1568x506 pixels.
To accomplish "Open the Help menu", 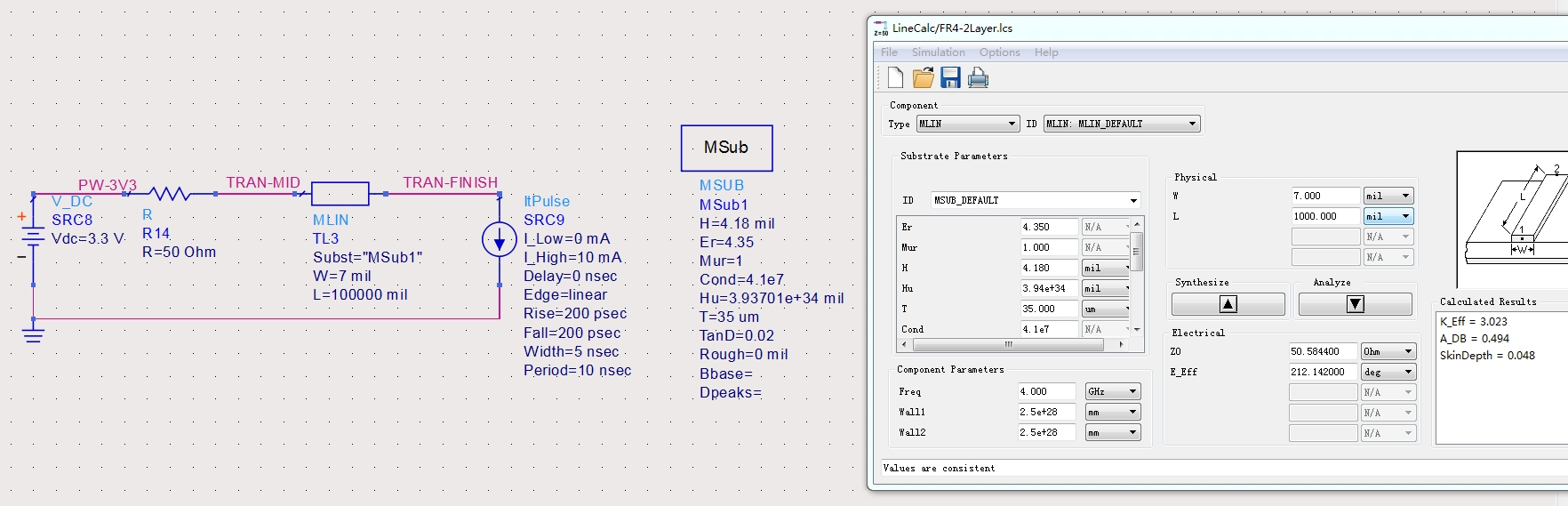I will pos(1046,52).
